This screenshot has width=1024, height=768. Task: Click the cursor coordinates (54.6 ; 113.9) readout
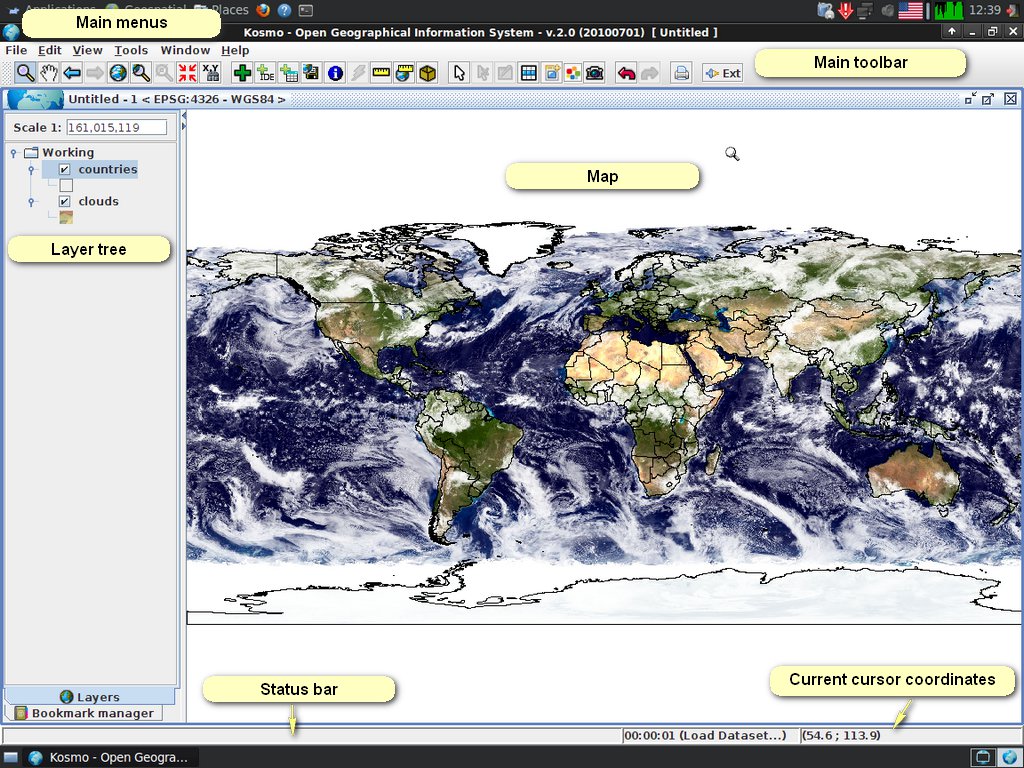pyautogui.click(x=841, y=735)
